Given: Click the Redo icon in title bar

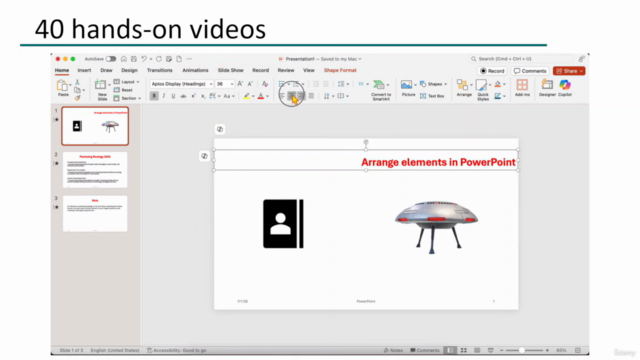Looking at the screenshot, I should tap(159, 59).
